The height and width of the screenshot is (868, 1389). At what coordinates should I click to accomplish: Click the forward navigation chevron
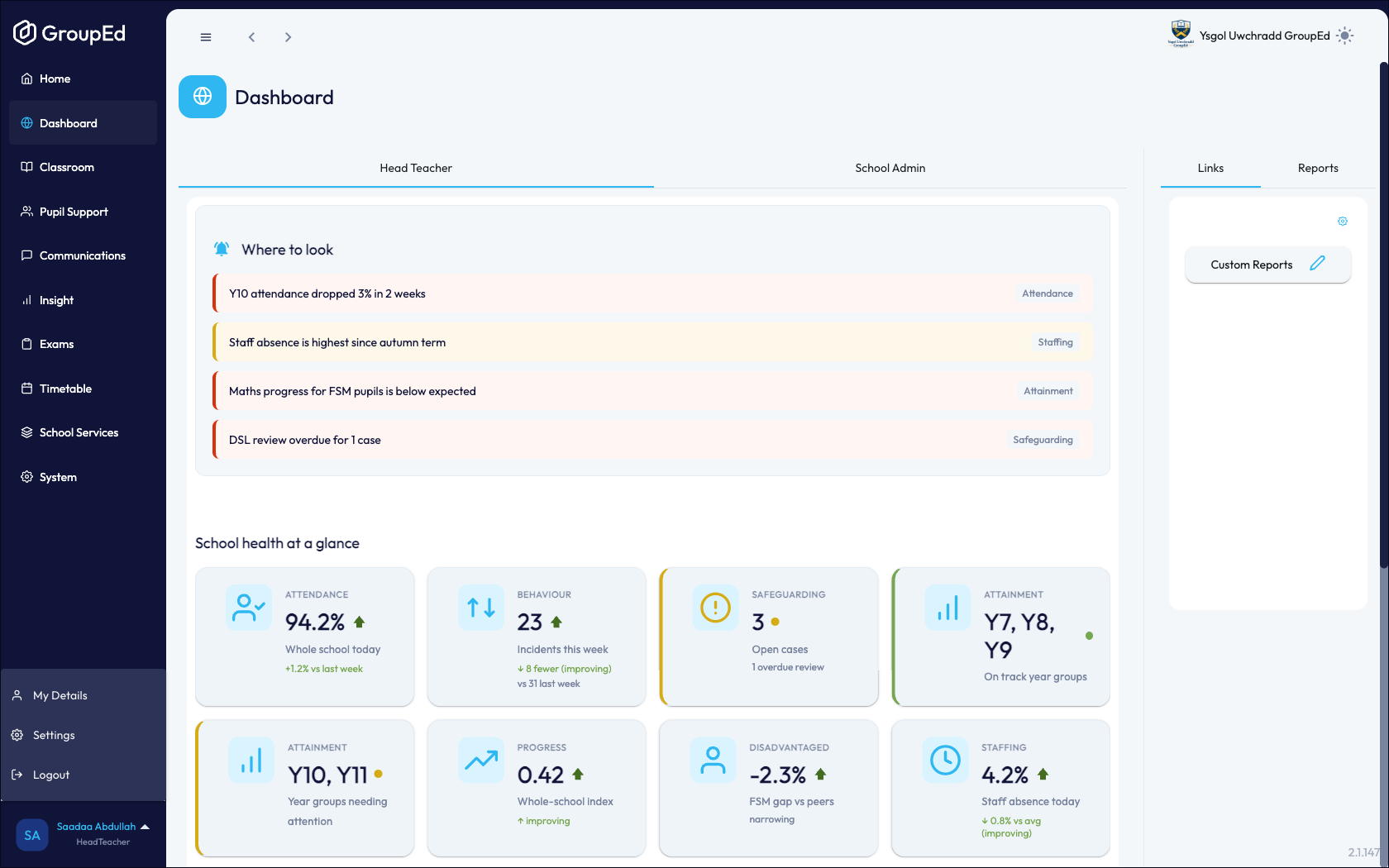point(288,37)
